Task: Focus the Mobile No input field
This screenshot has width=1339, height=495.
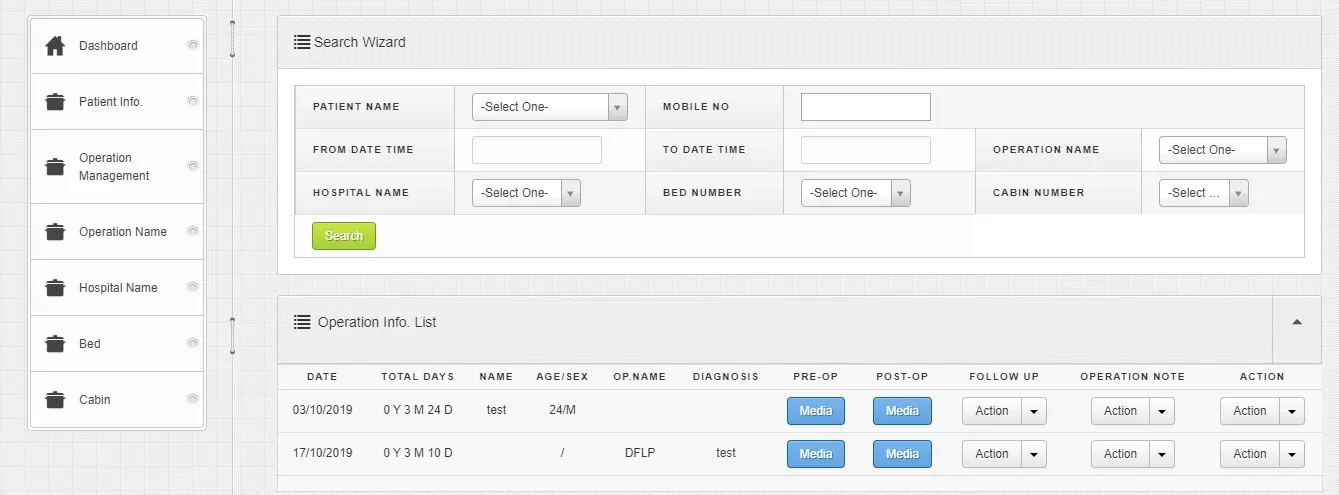Action: tap(866, 107)
